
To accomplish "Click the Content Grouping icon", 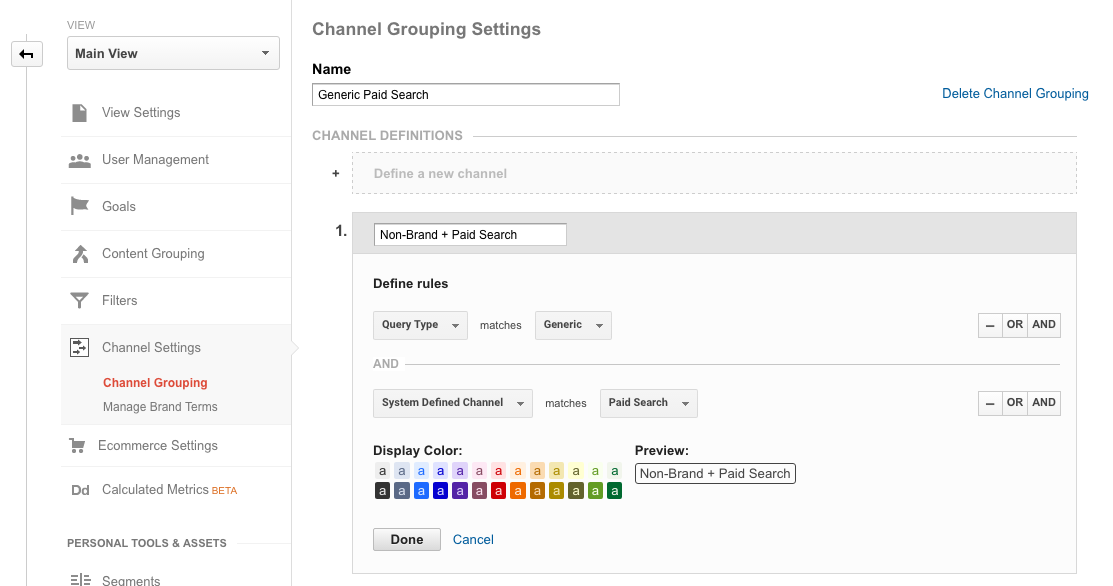I will [79, 254].
